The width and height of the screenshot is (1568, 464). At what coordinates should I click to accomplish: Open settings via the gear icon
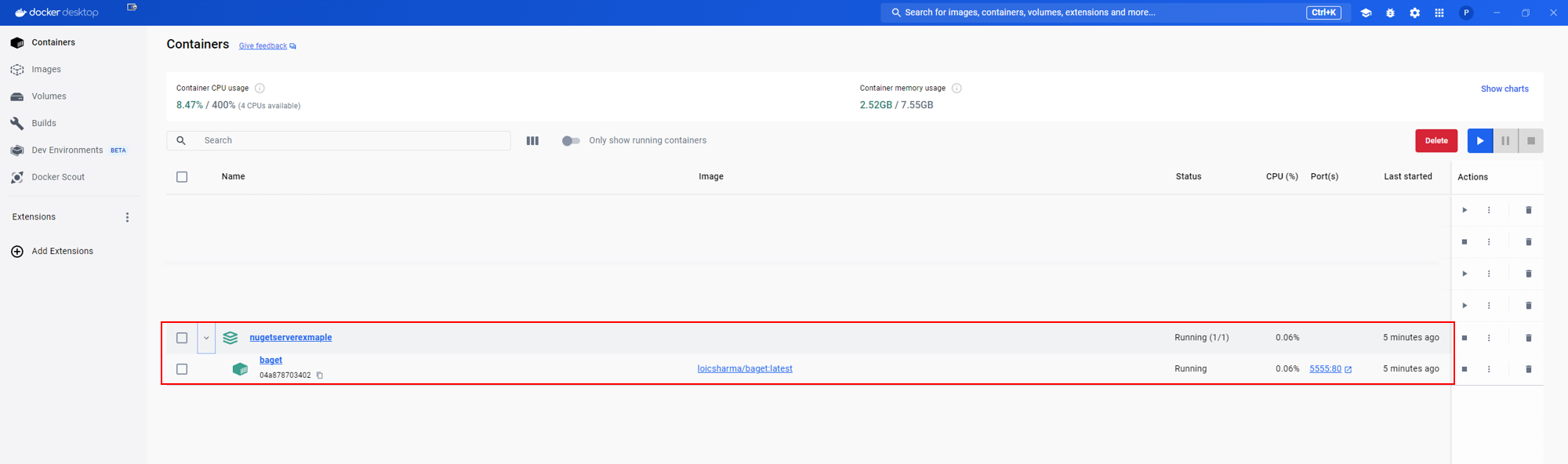point(1414,13)
